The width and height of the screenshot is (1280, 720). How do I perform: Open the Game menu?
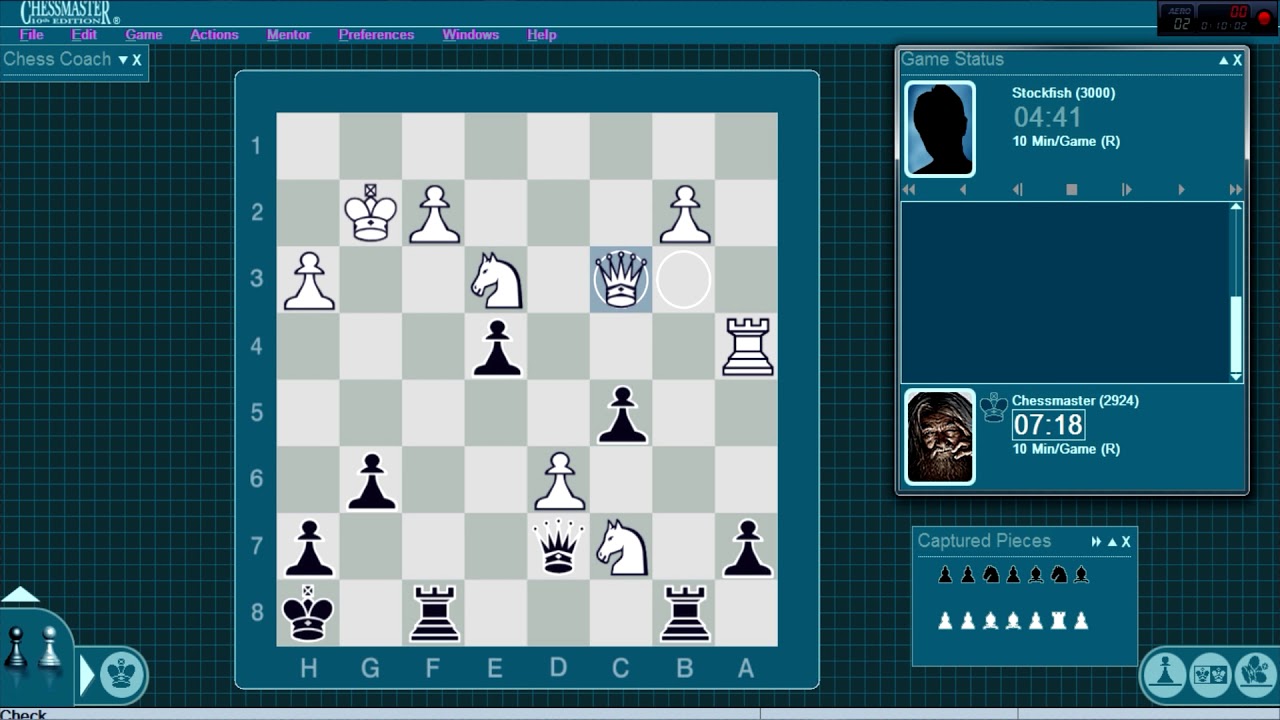[144, 34]
